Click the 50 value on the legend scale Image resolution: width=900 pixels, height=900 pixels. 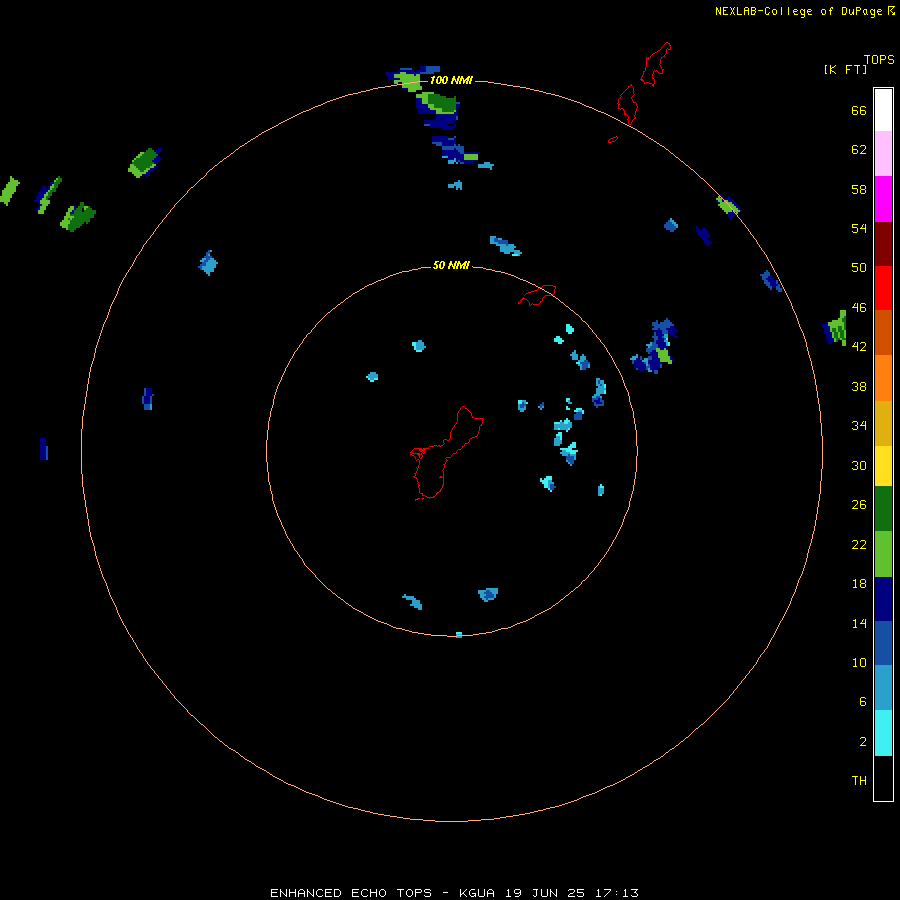click(x=859, y=267)
